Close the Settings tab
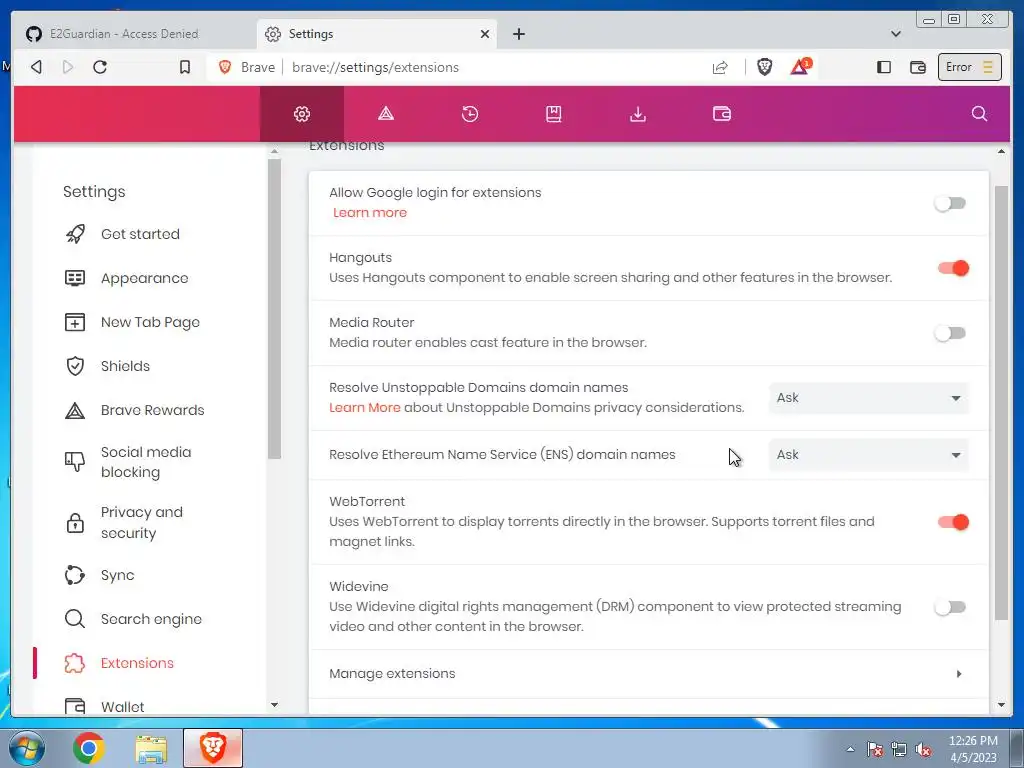 pos(485,34)
